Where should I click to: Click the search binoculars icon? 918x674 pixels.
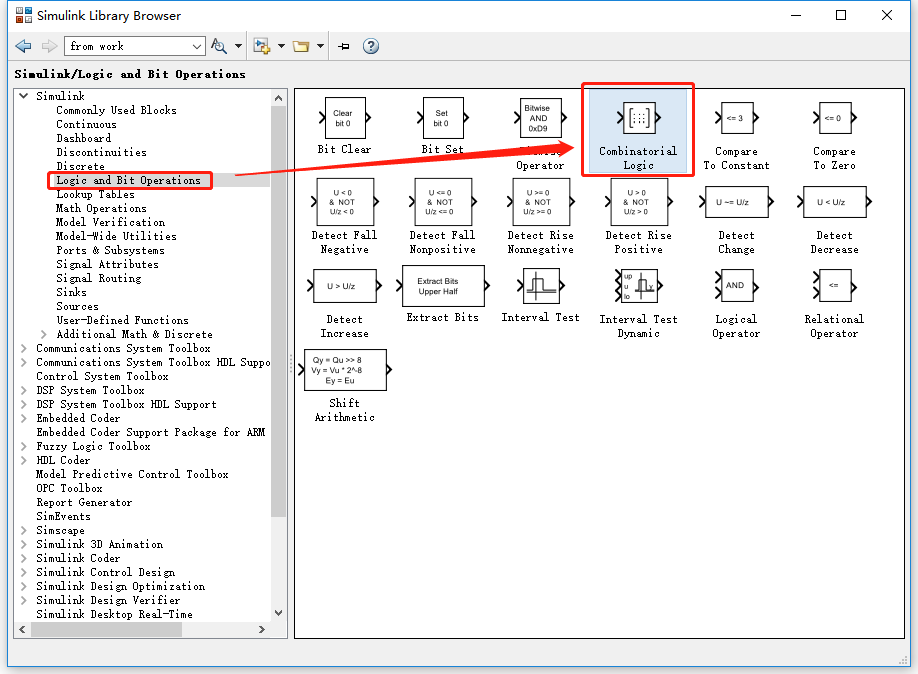(219, 46)
